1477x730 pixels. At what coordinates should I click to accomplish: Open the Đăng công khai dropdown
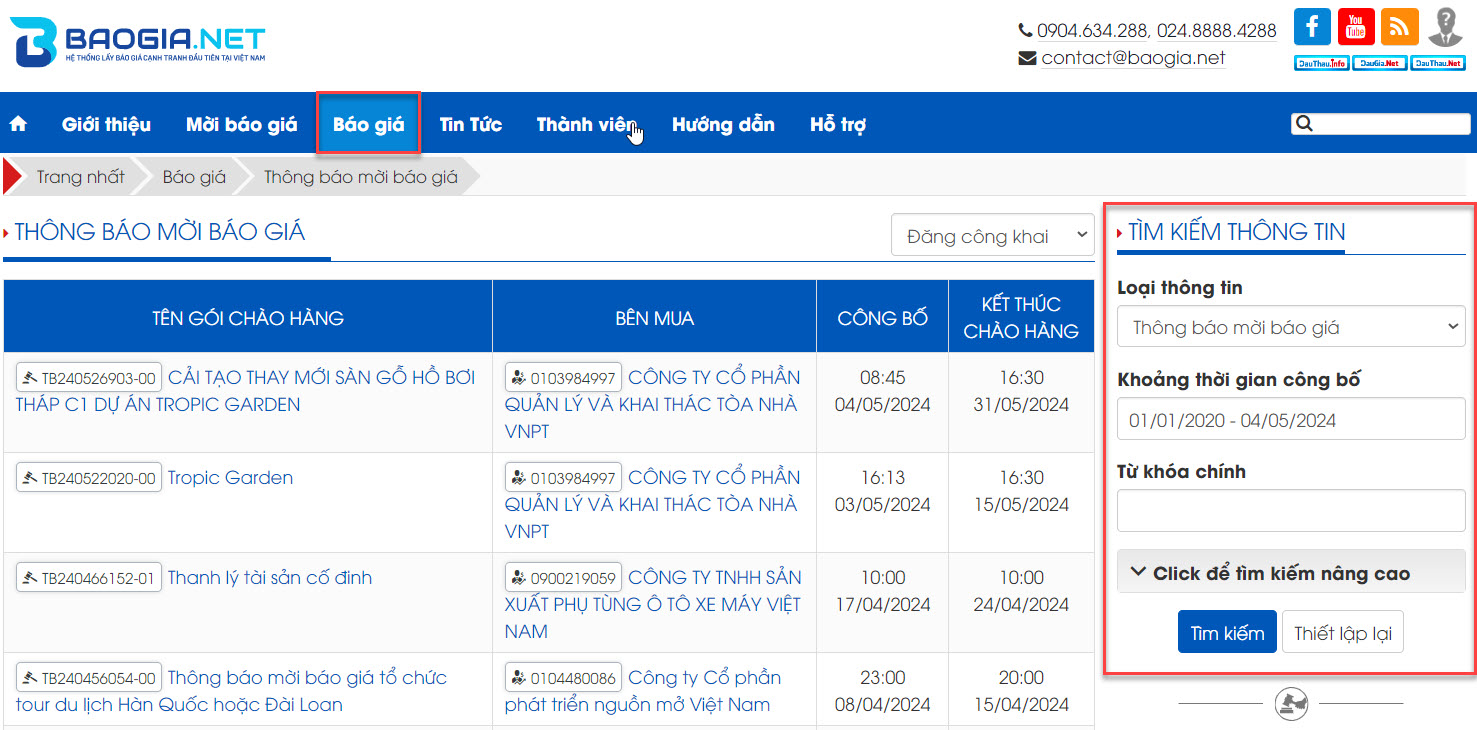point(993,236)
